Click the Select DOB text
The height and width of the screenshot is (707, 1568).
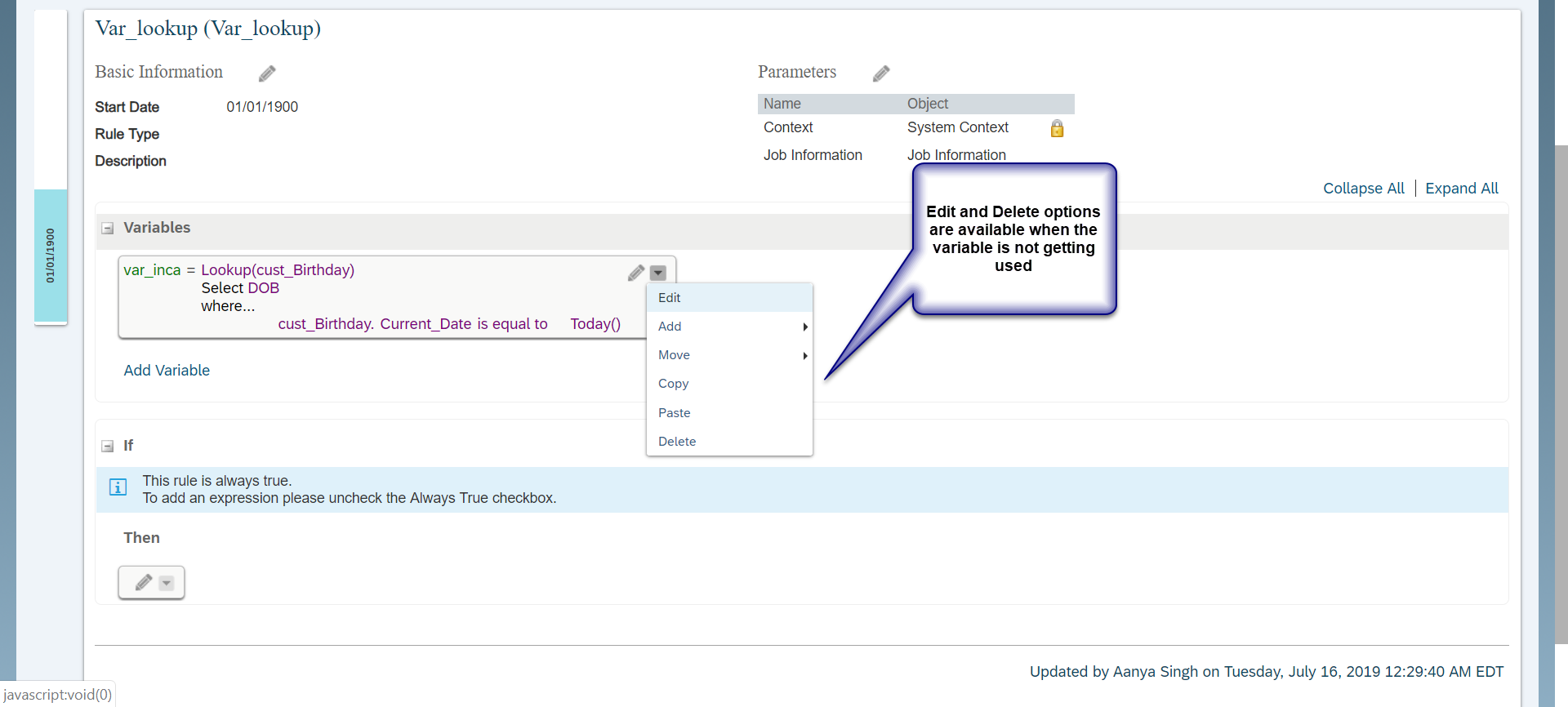[240, 288]
